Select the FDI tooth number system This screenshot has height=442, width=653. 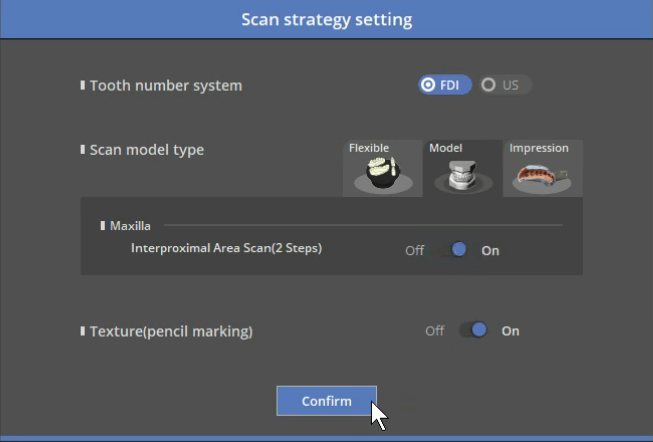[x=445, y=85]
